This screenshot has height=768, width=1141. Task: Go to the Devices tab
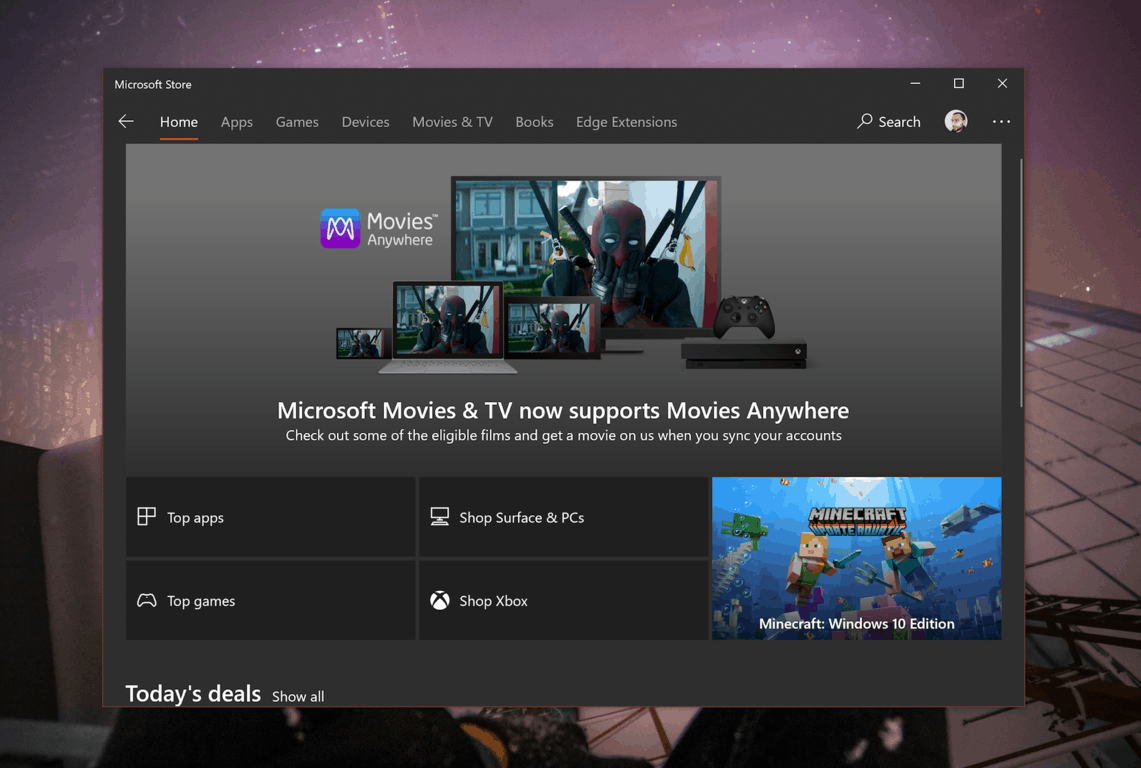(365, 122)
